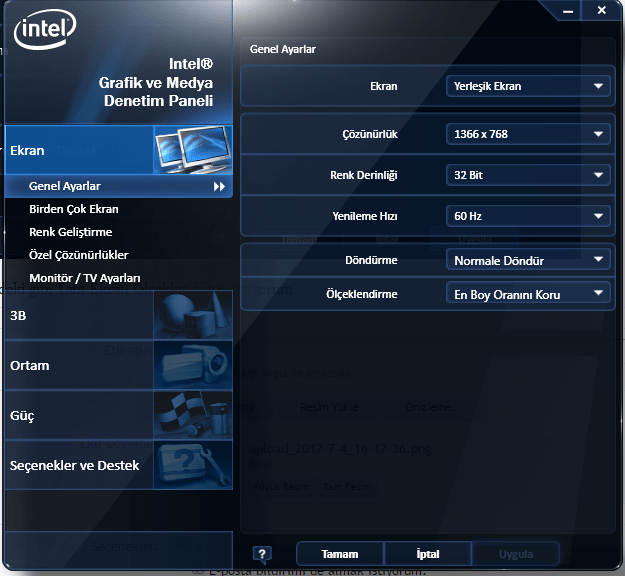Viewport: 625px width, 576px height.
Task: Minimize the Intel control panel window
Action: [x=568, y=11]
